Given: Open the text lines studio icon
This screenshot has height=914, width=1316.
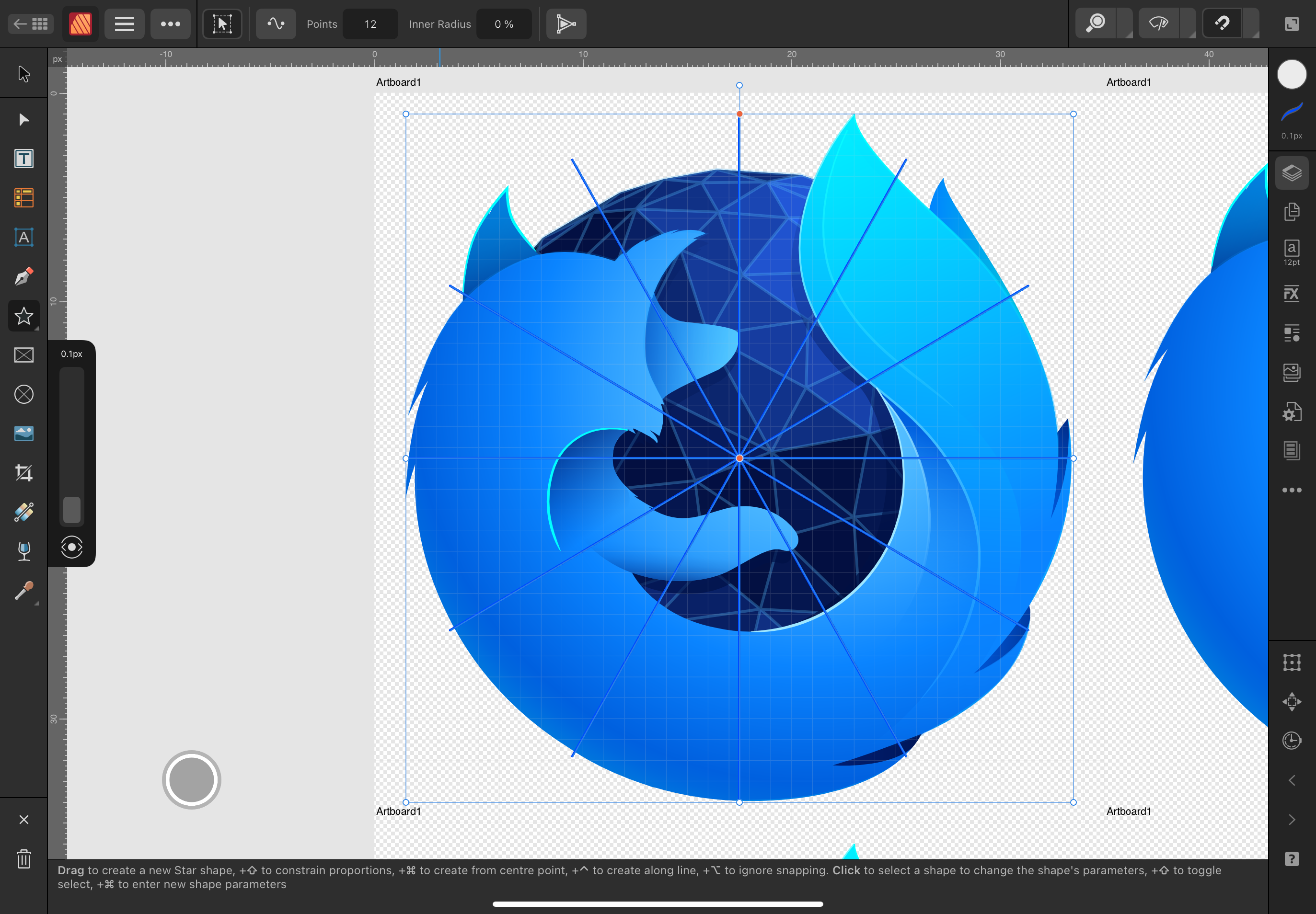Looking at the screenshot, I should (x=1292, y=451).
